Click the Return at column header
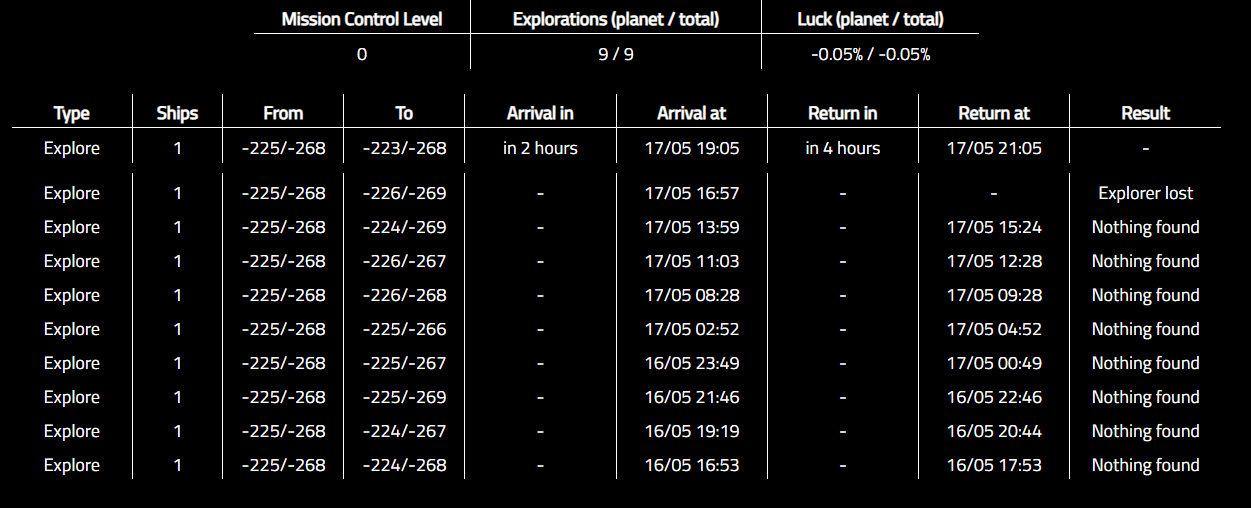Viewport: 1251px width, 508px height. (994, 113)
